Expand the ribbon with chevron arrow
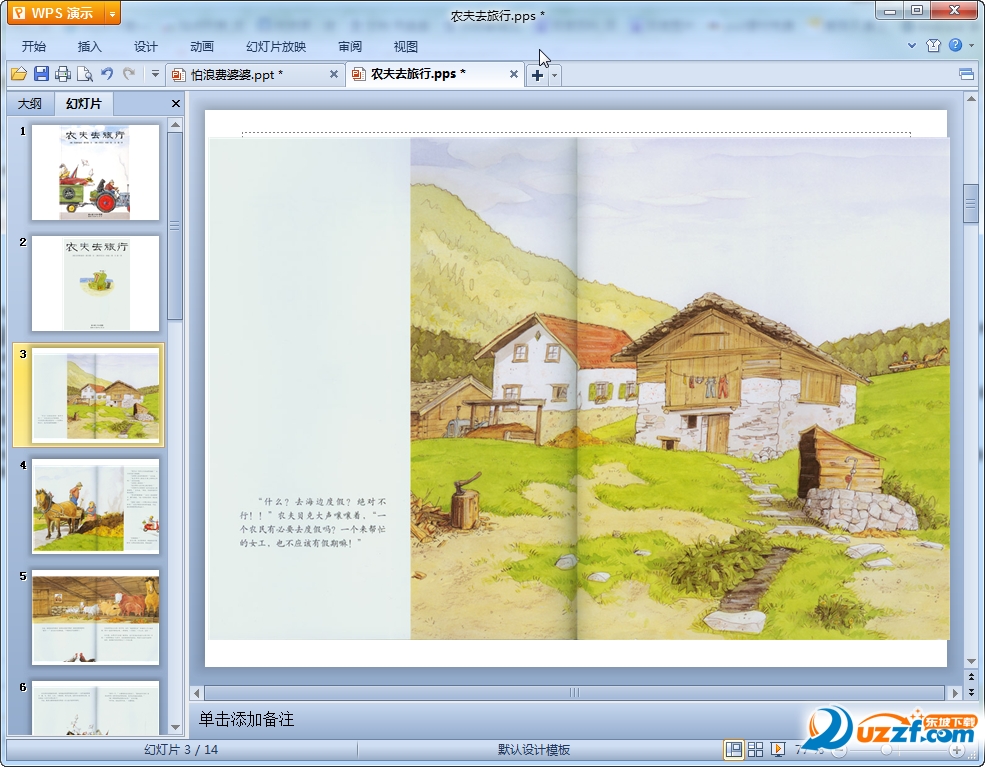 pyautogui.click(x=912, y=45)
